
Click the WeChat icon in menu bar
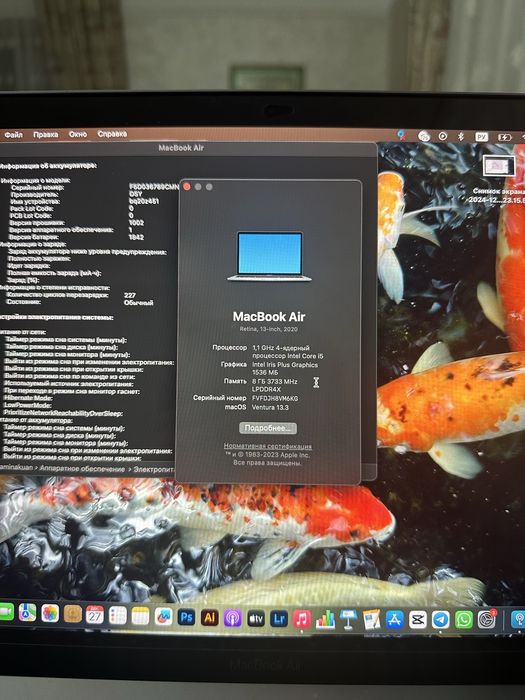(424, 136)
